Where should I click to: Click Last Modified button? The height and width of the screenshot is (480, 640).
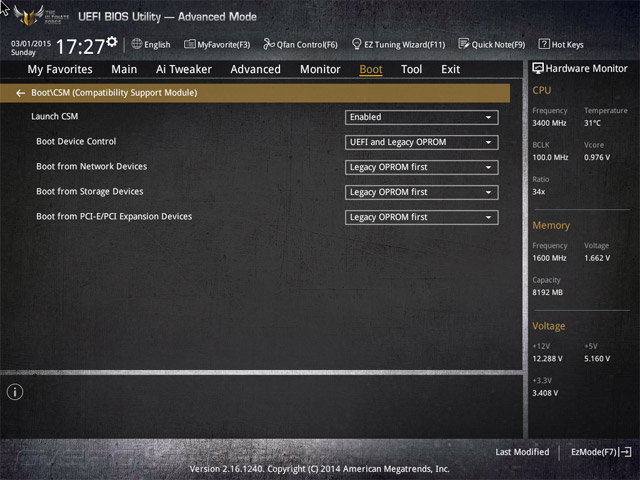point(522,452)
